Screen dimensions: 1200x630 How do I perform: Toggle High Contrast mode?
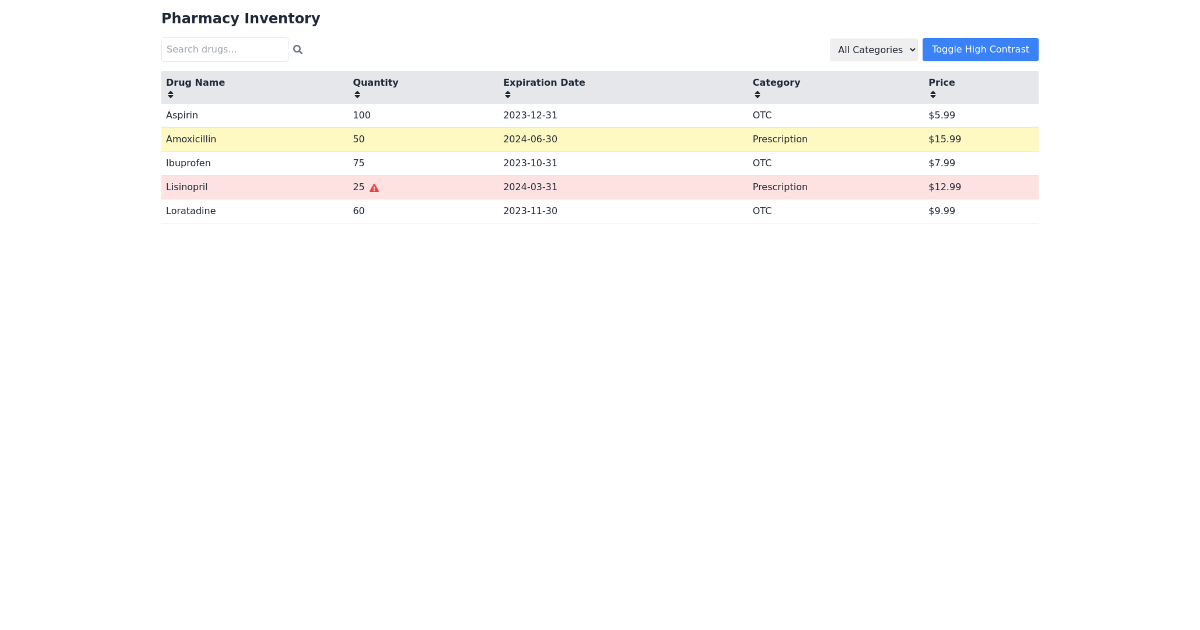coord(980,49)
